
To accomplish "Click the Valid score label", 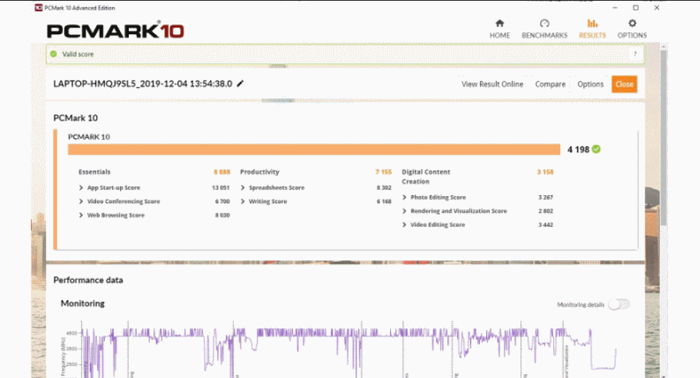I will point(78,54).
